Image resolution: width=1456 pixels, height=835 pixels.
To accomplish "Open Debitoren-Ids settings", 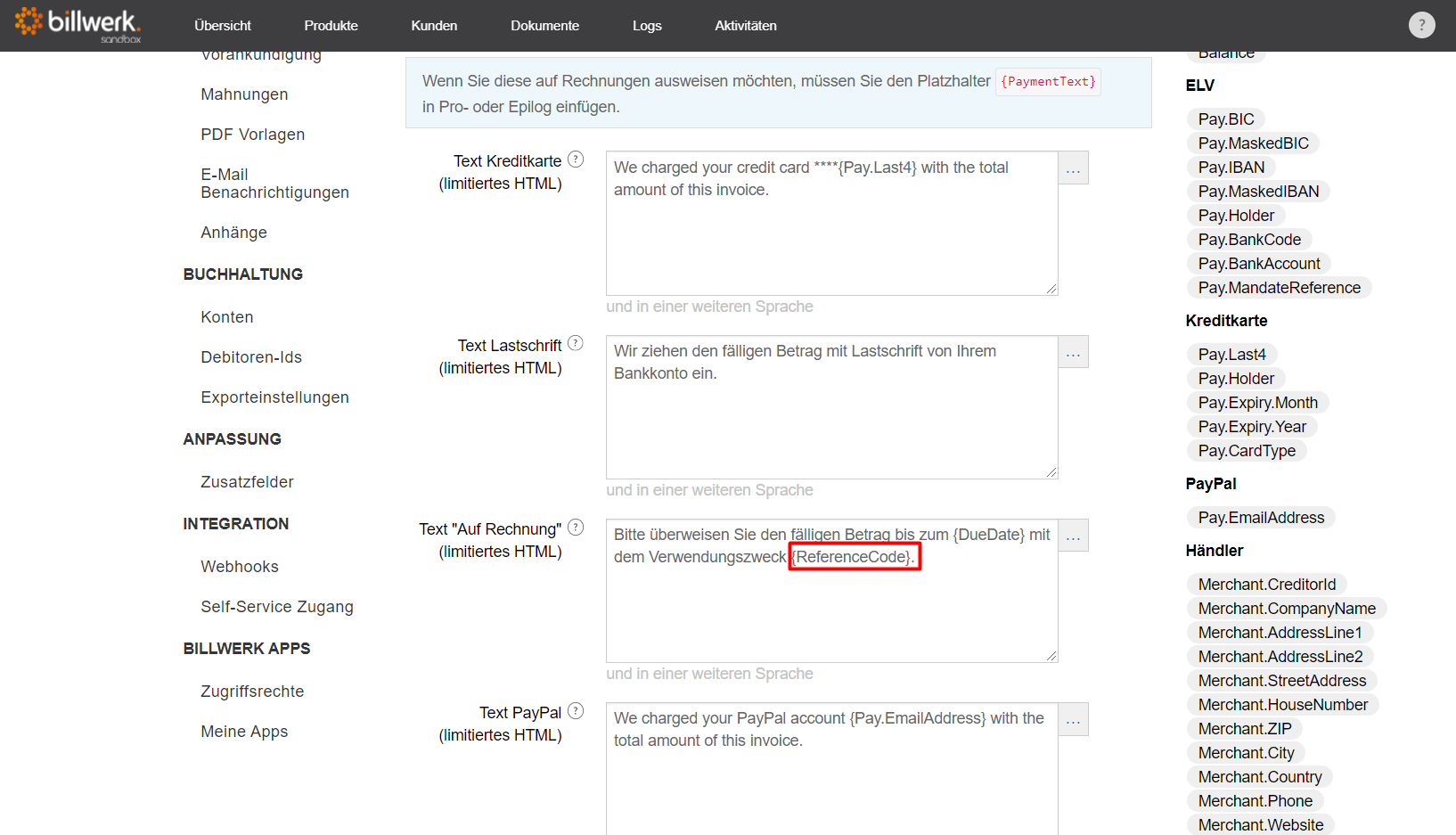I will point(251,357).
